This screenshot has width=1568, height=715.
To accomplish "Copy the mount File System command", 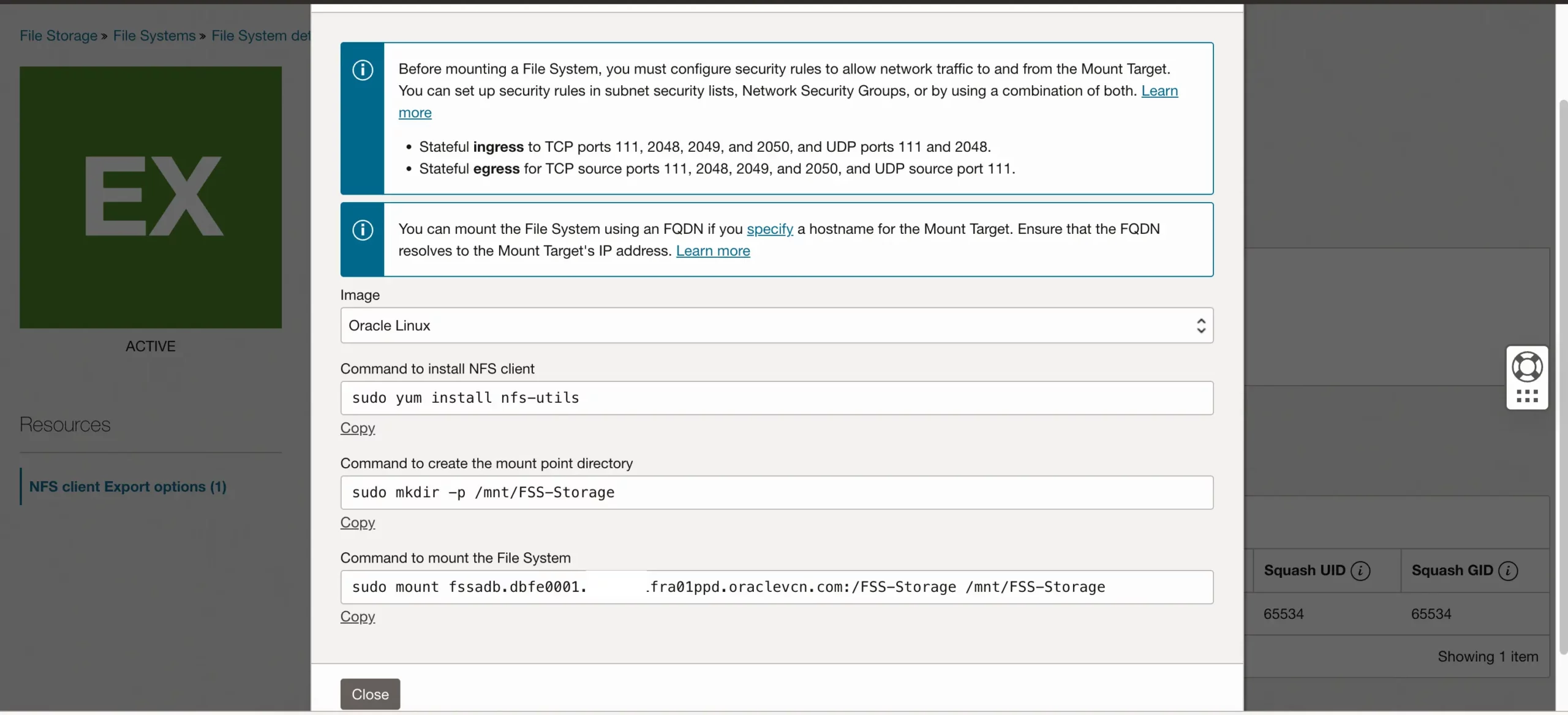I will (x=358, y=616).
